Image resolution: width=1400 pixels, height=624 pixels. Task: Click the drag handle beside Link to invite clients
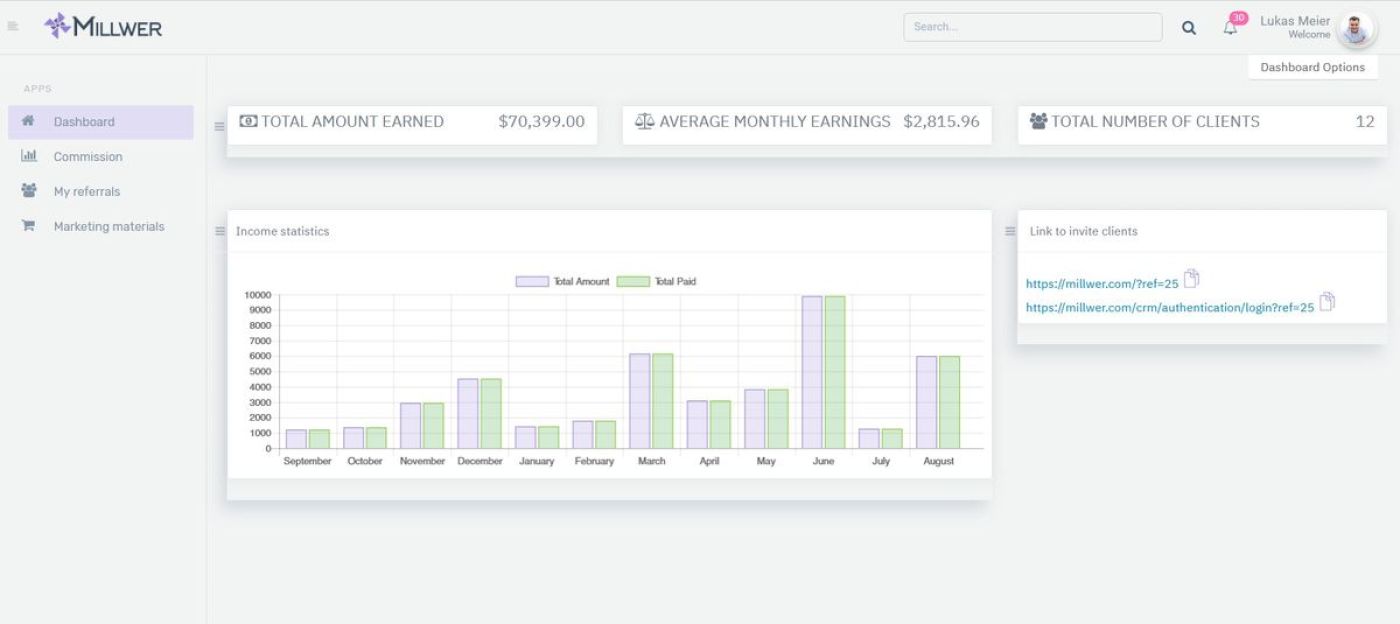tap(1010, 231)
